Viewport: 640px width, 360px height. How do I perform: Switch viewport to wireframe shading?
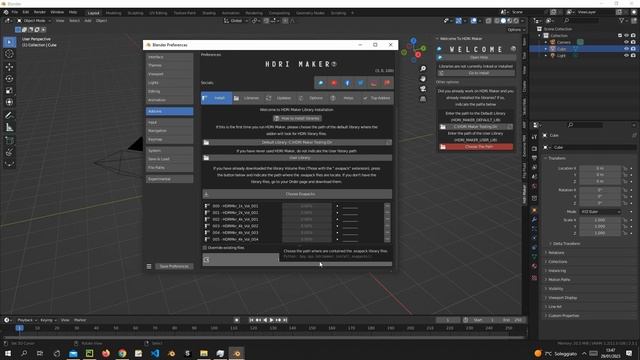click(497, 20)
